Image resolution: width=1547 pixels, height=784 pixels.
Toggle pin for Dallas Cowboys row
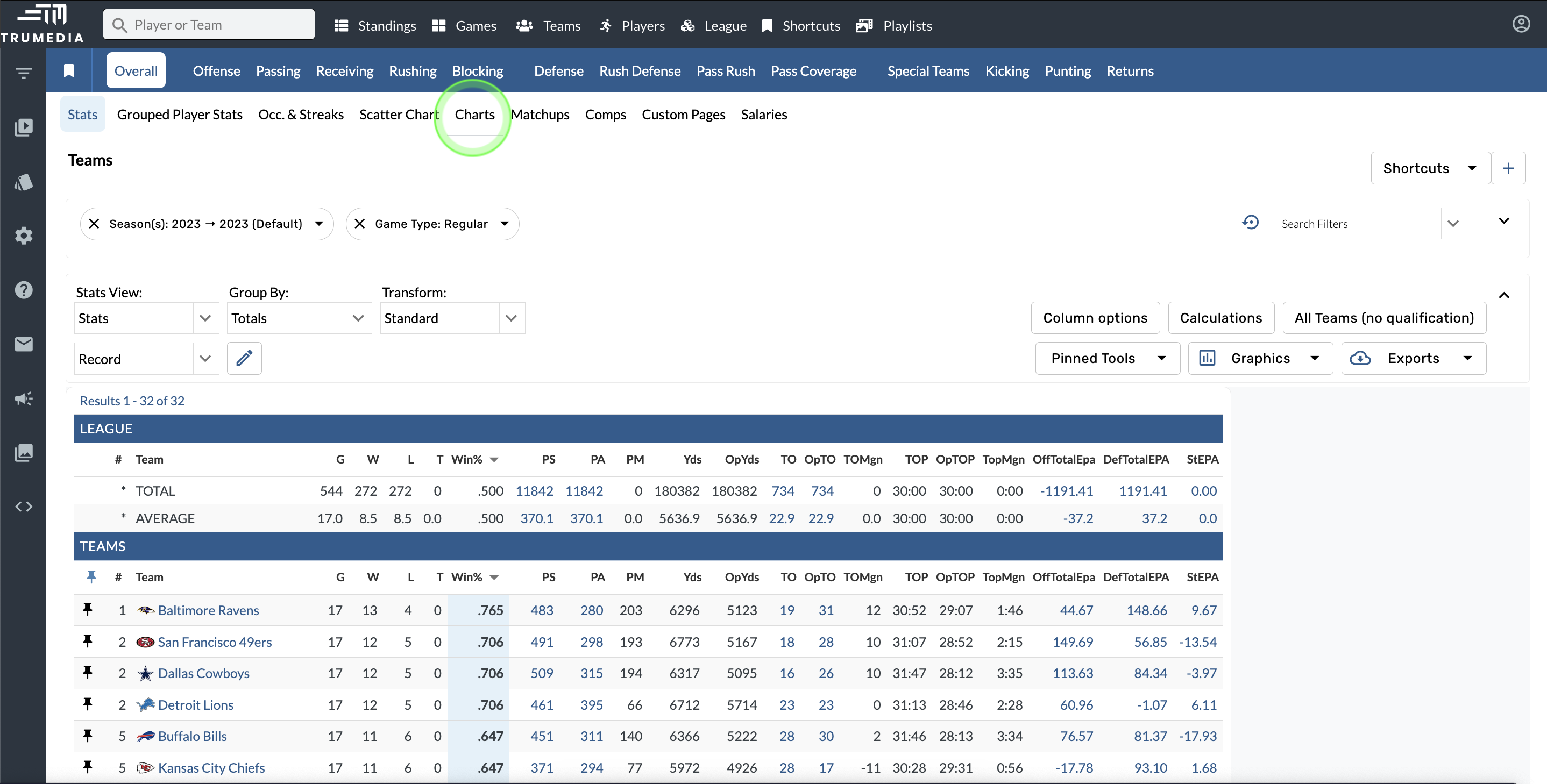88,673
